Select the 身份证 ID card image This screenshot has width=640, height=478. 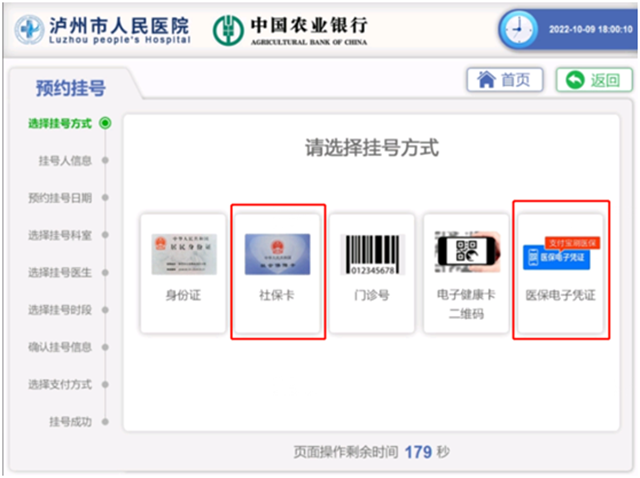tap(183, 254)
